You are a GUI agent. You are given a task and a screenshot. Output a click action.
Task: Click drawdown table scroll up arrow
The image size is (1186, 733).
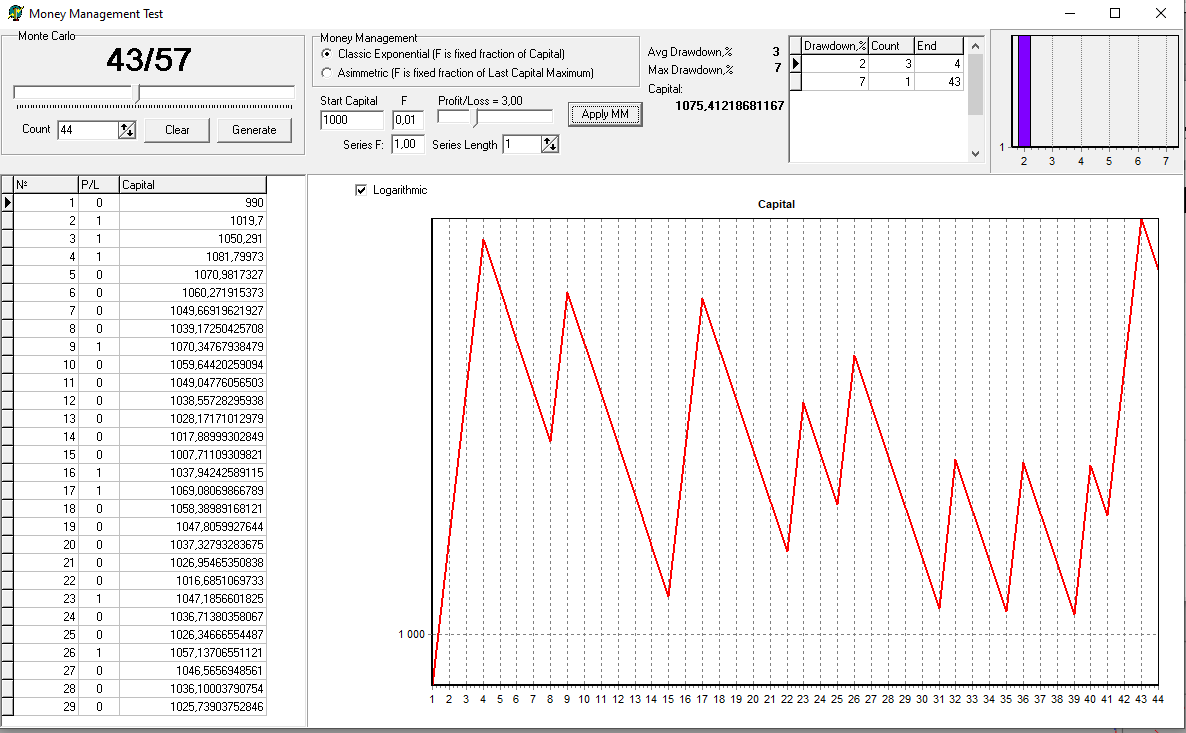(x=975, y=46)
